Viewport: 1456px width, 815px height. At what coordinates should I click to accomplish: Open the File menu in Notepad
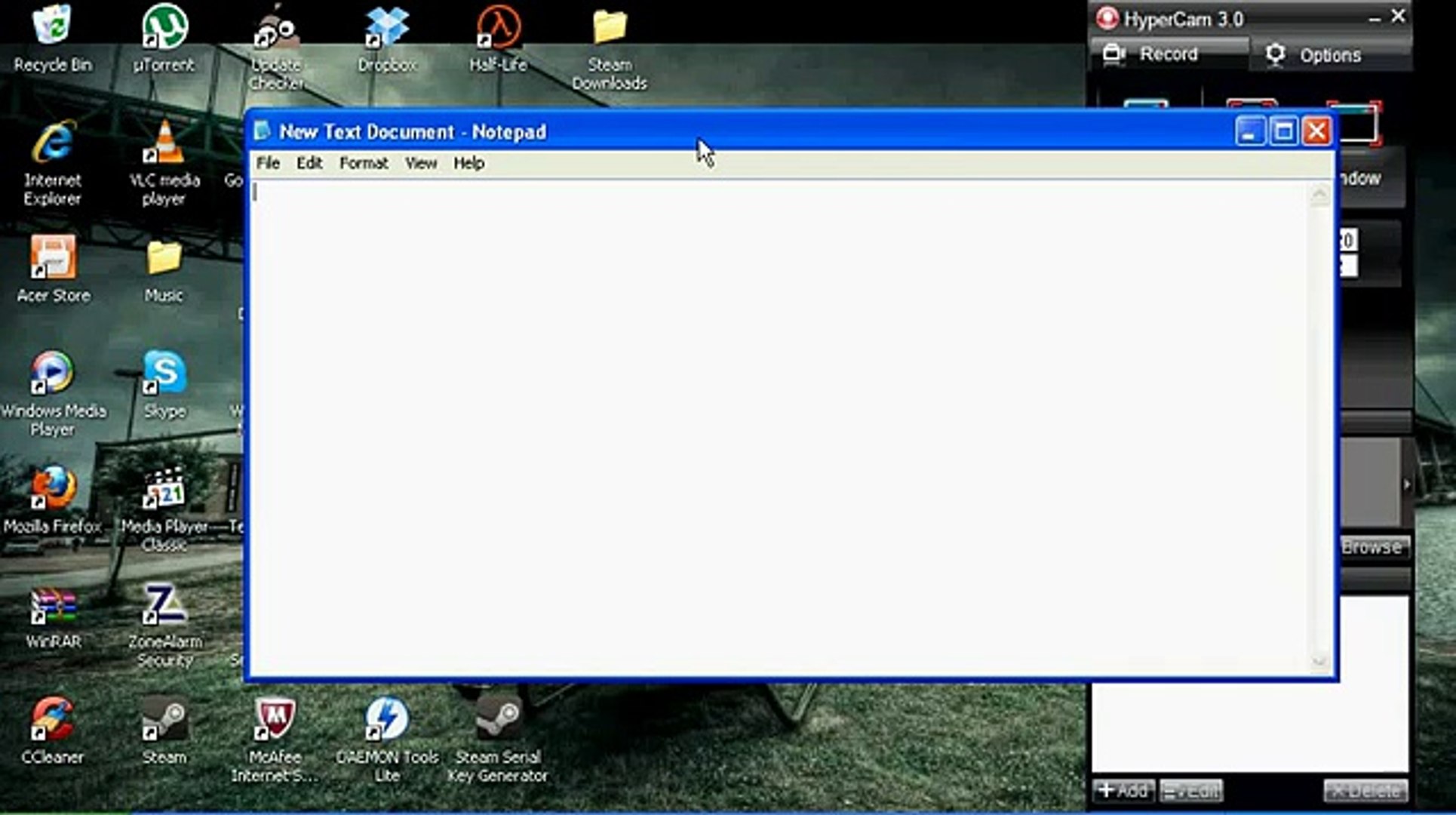click(x=268, y=163)
